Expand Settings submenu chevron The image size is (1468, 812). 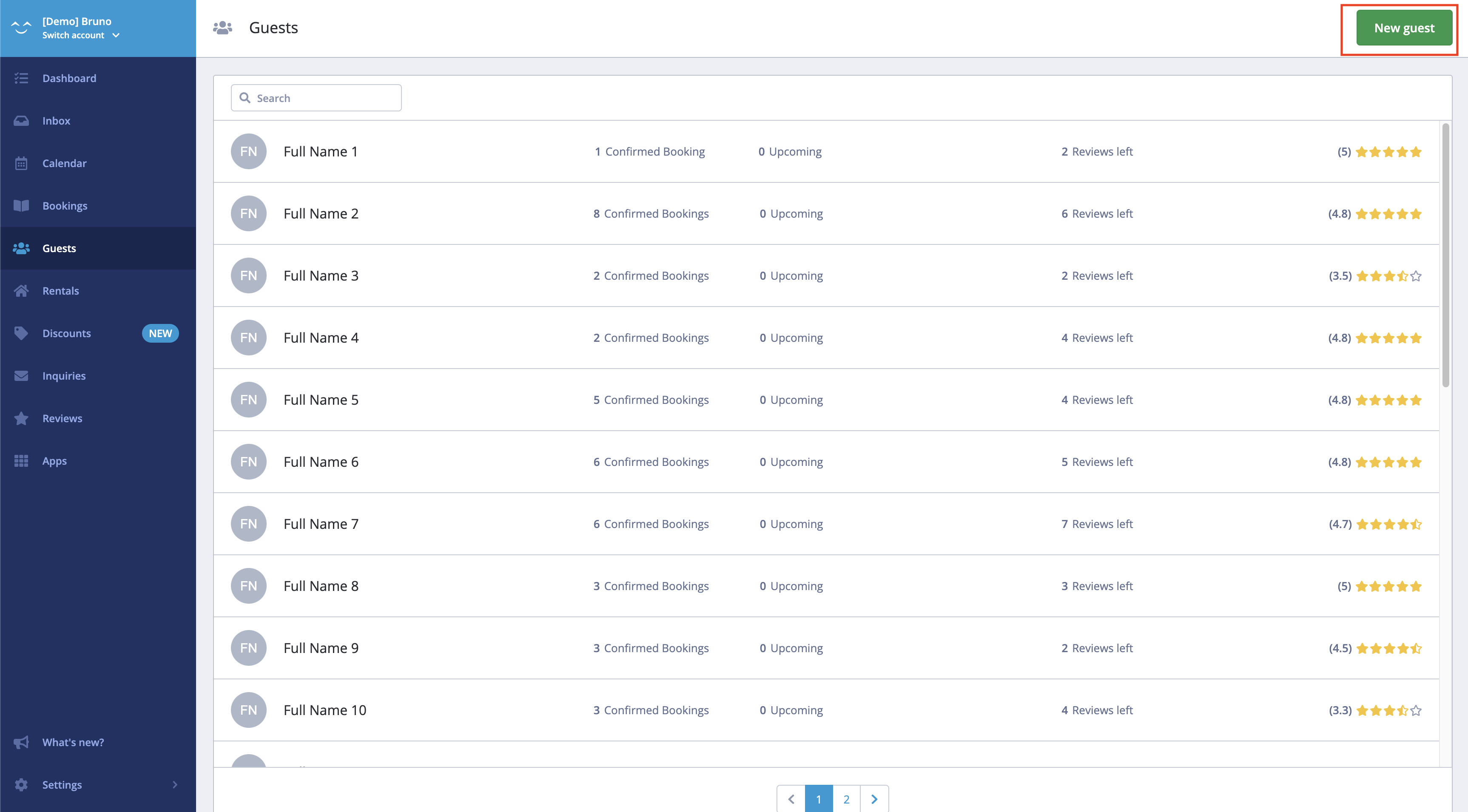click(174, 785)
